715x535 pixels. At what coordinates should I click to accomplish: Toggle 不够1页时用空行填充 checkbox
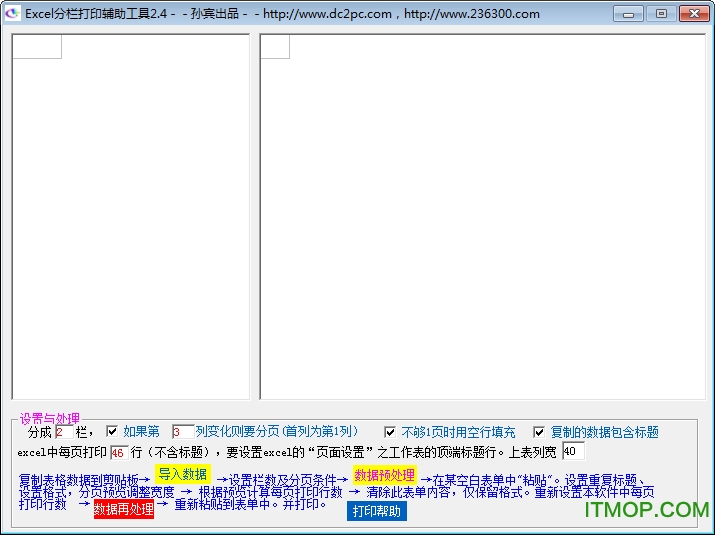(390, 432)
